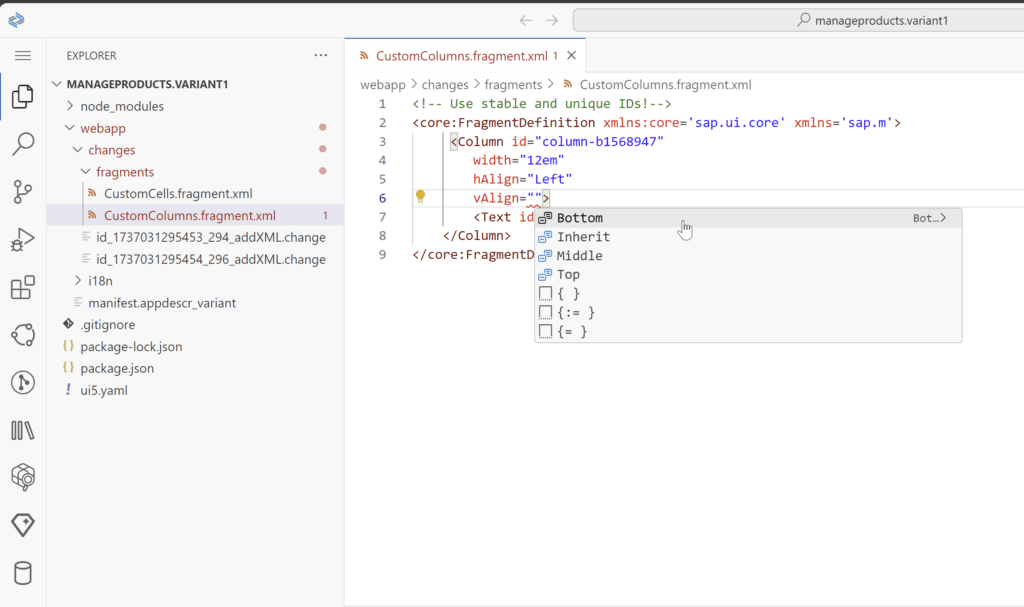Choose Inherit from autocomplete suggestions
The image size is (1024, 607).
pyautogui.click(x=748, y=237)
